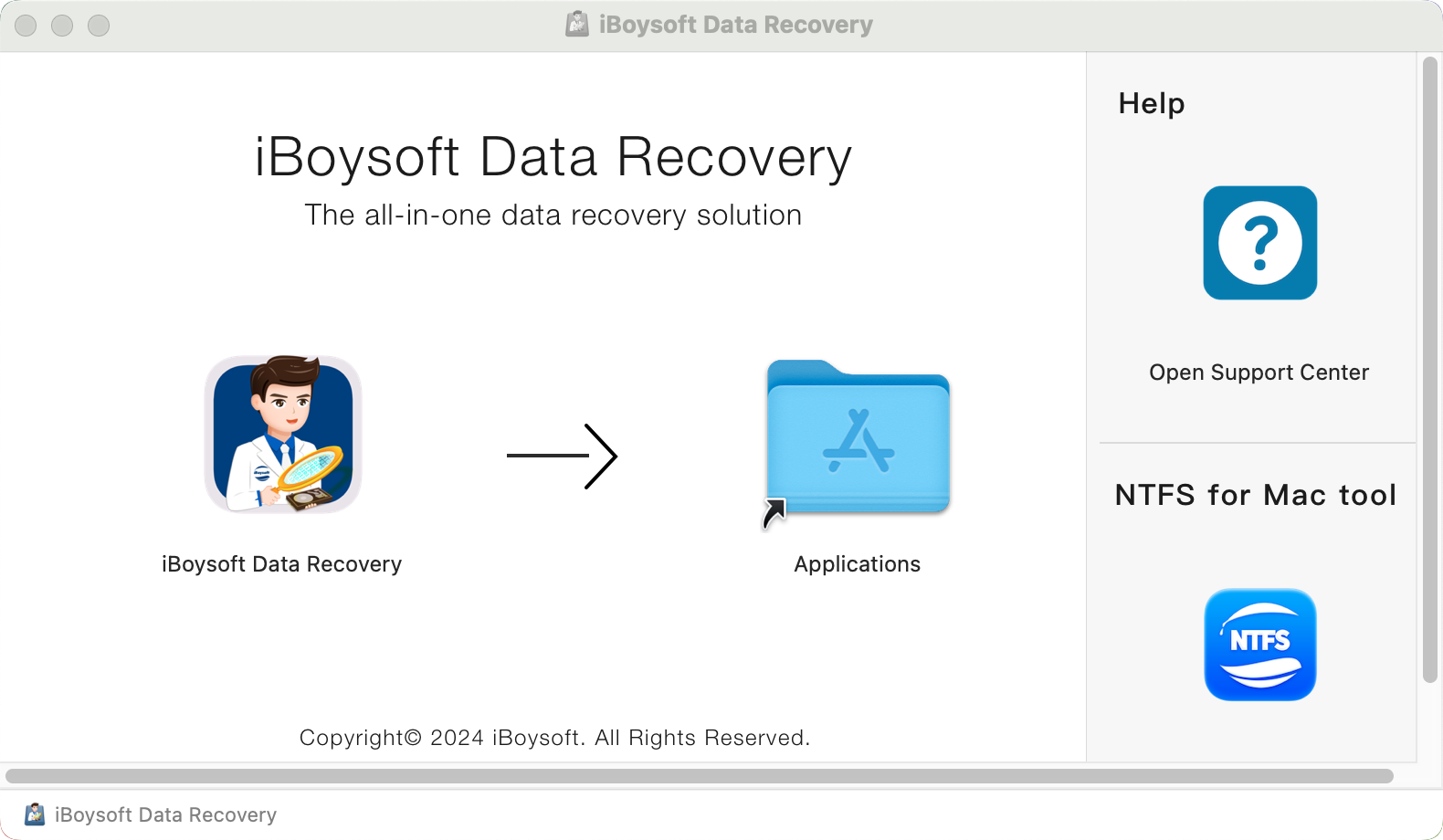The width and height of the screenshot is (1443, 840).
Task: Minimize the window with the middle title bar button
Action: pos(62,26)
